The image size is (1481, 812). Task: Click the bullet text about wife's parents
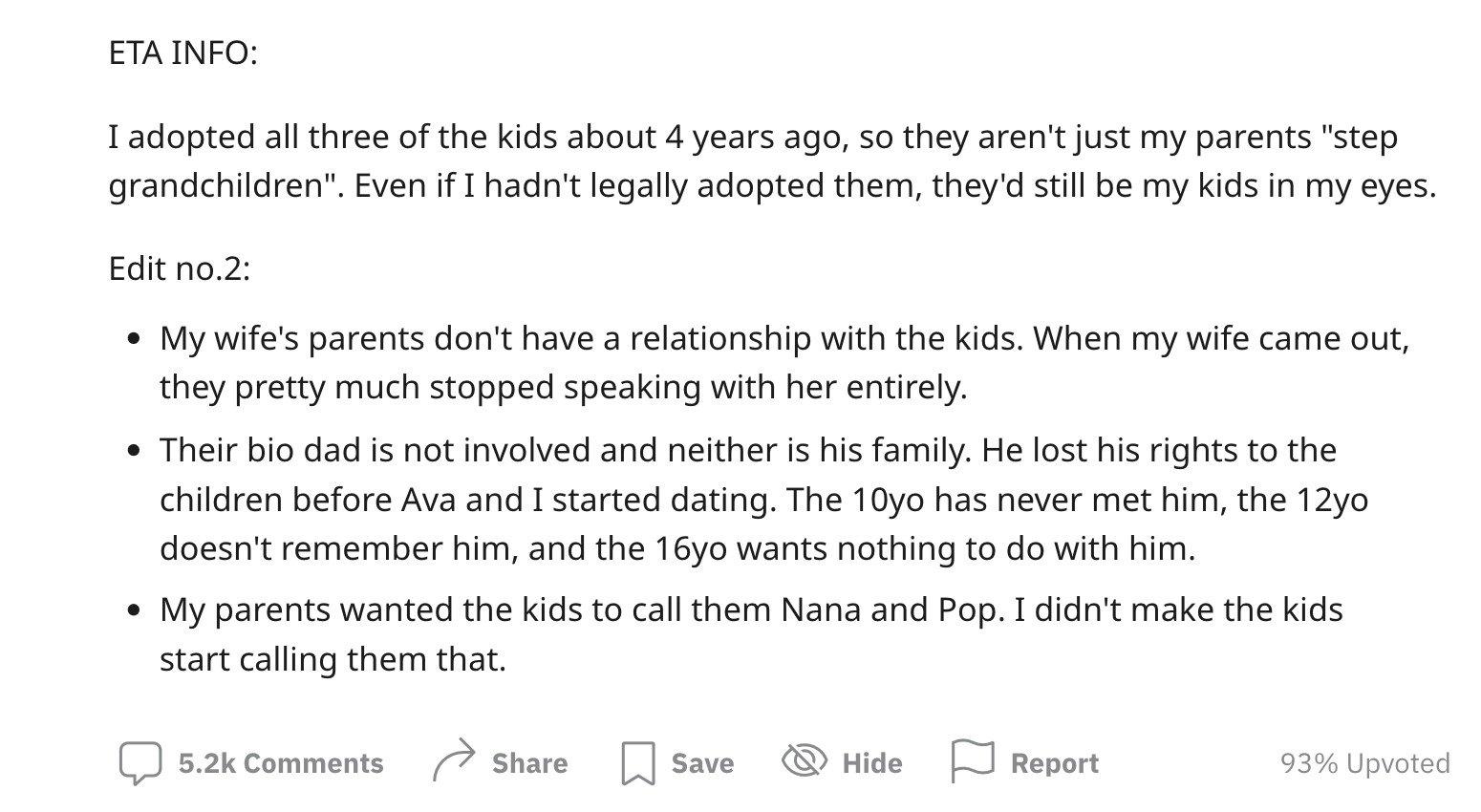click(x=783, y=362)
